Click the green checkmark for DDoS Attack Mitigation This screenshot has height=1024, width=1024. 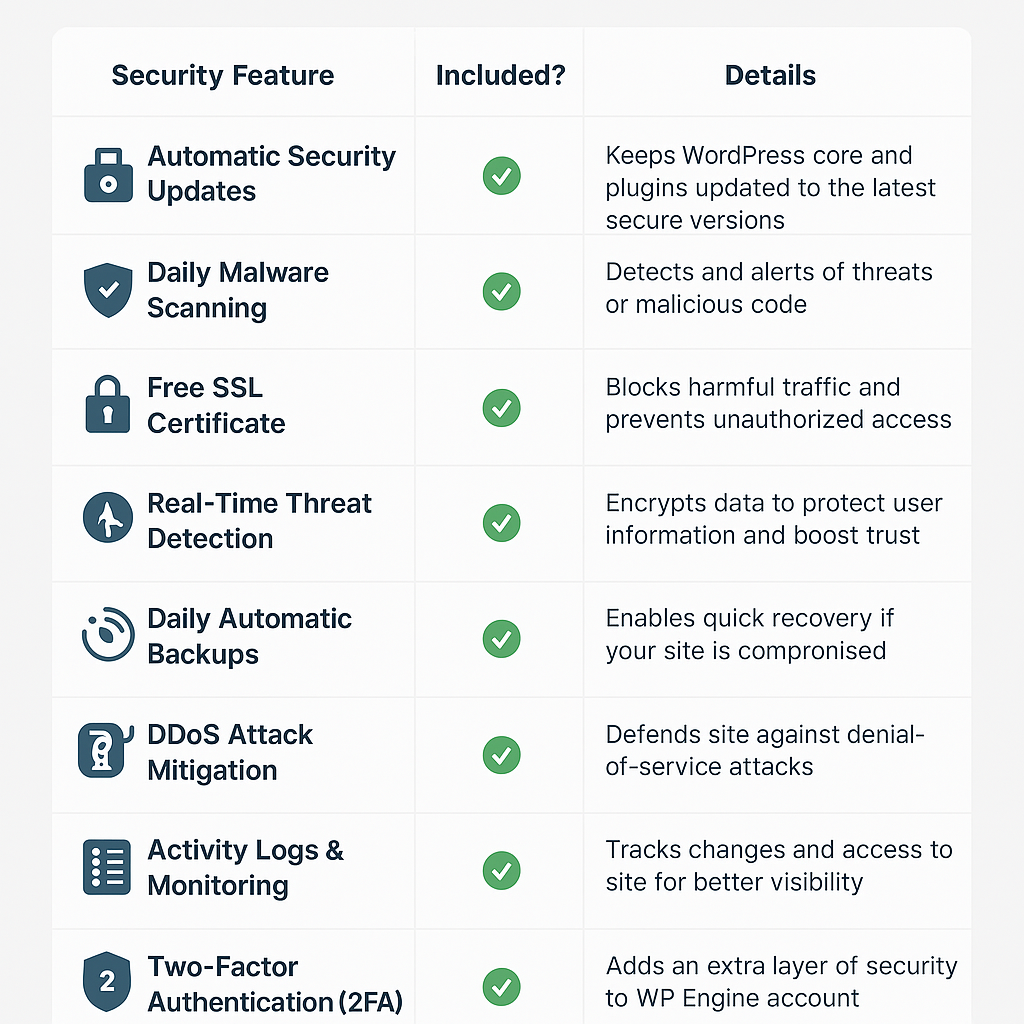click(x=502, y=755)
